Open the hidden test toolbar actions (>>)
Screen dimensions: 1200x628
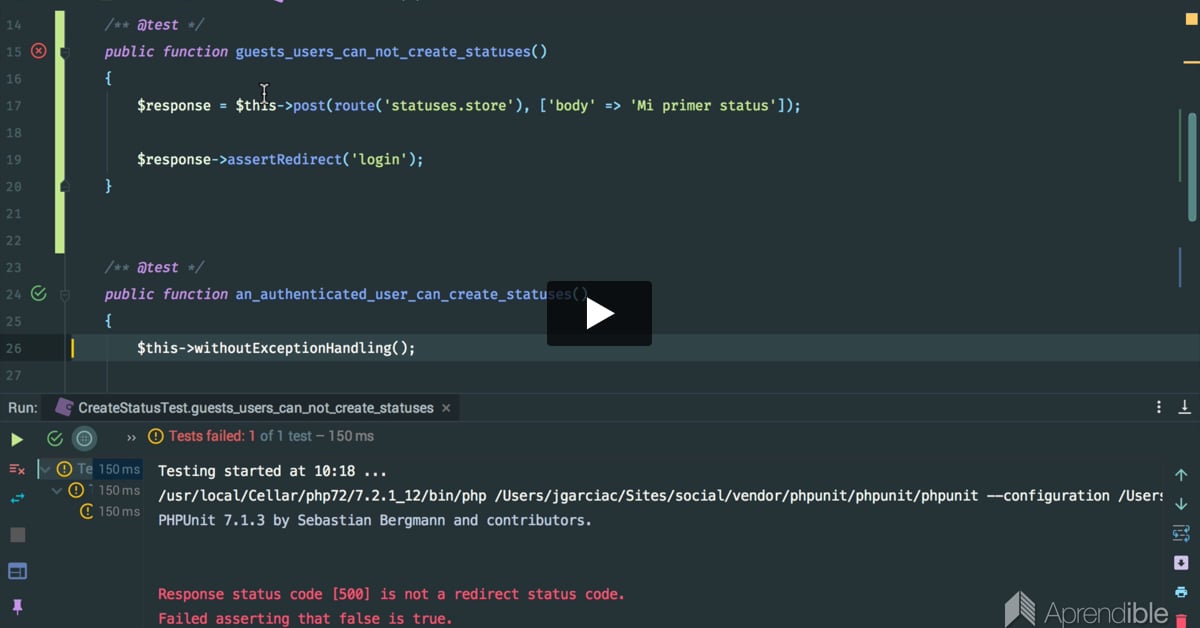131,437
